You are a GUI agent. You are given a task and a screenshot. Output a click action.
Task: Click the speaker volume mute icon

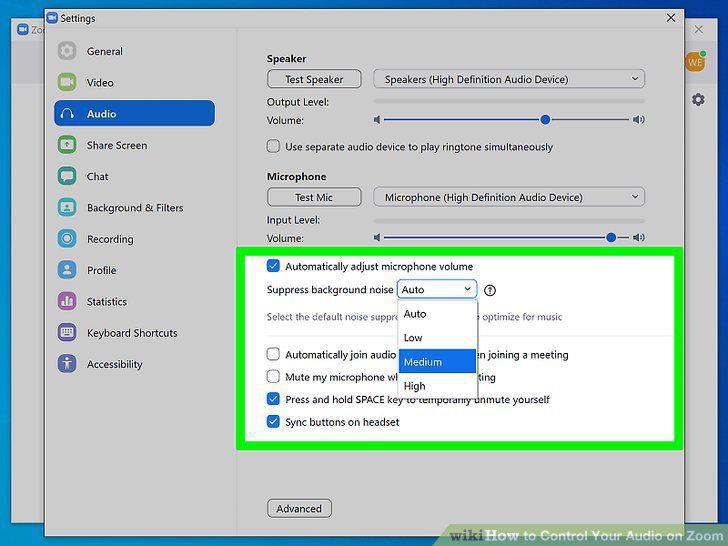point(377,120)
